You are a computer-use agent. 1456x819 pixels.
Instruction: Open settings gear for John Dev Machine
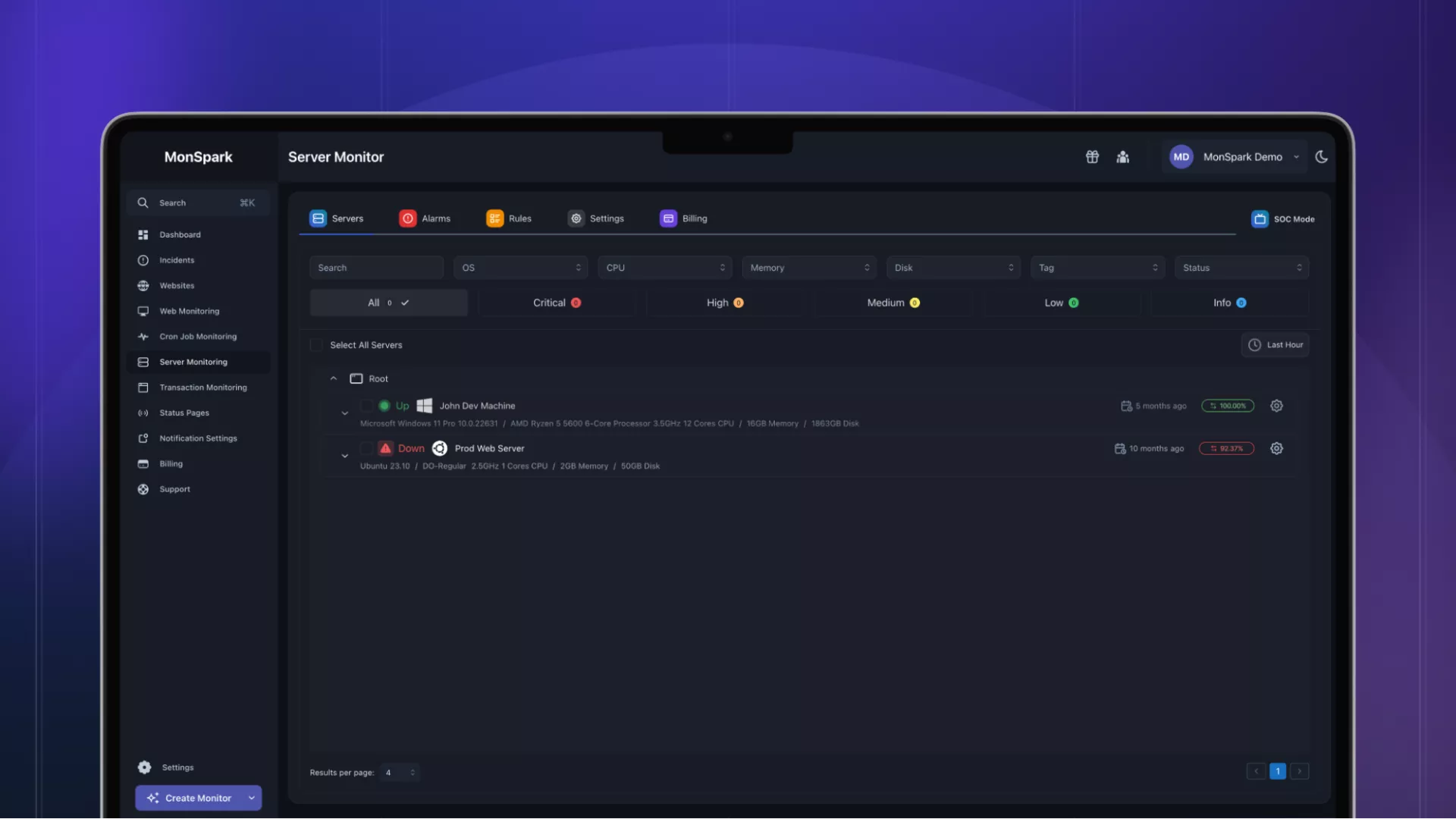[1276, 406]
